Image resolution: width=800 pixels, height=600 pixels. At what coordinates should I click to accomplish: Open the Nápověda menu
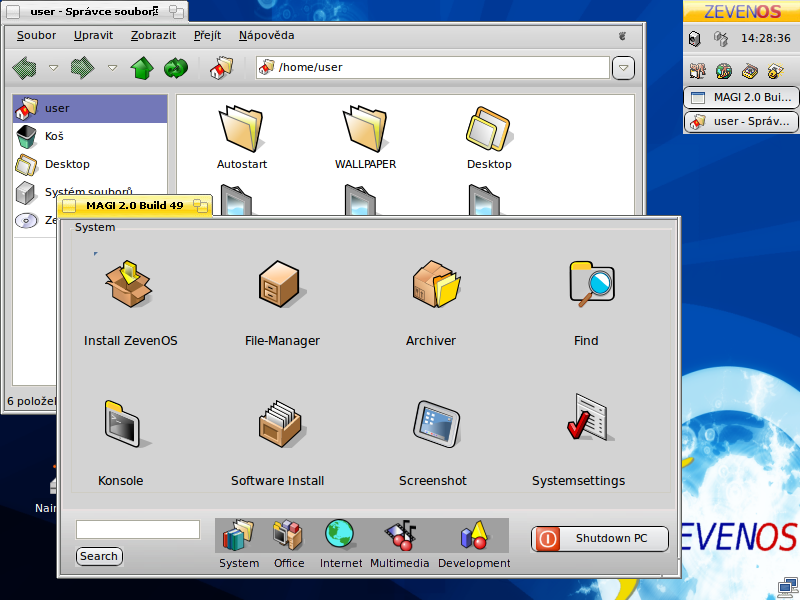pos(266,35)
